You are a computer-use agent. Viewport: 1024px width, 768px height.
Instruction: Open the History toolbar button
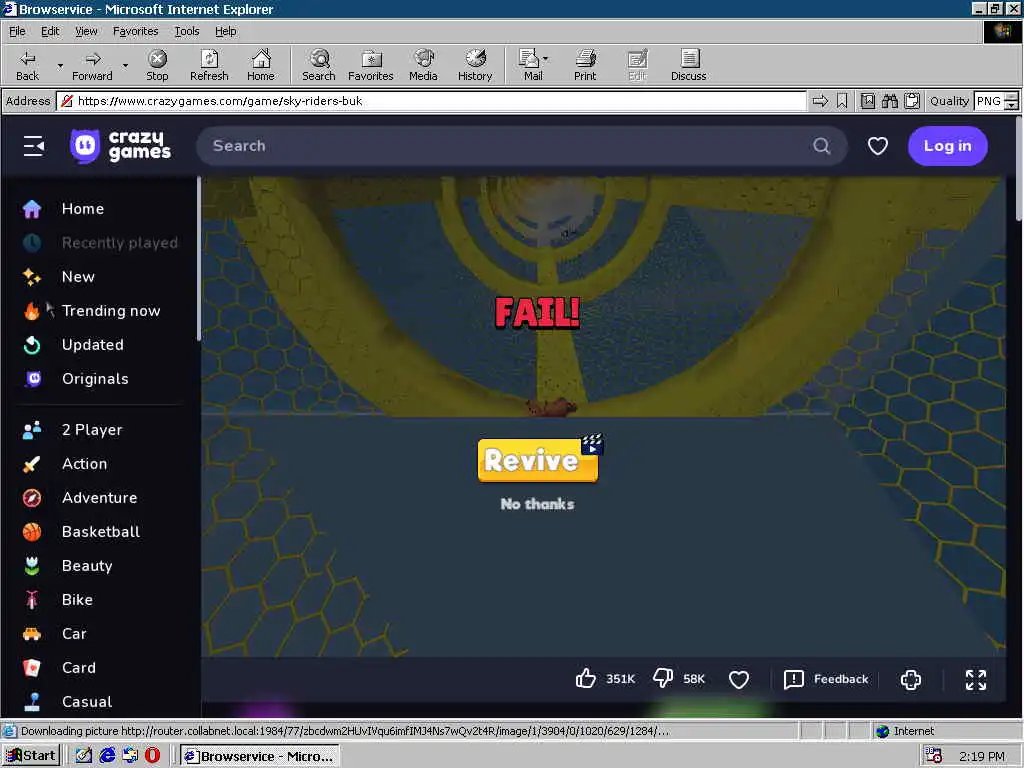(475, 65)
